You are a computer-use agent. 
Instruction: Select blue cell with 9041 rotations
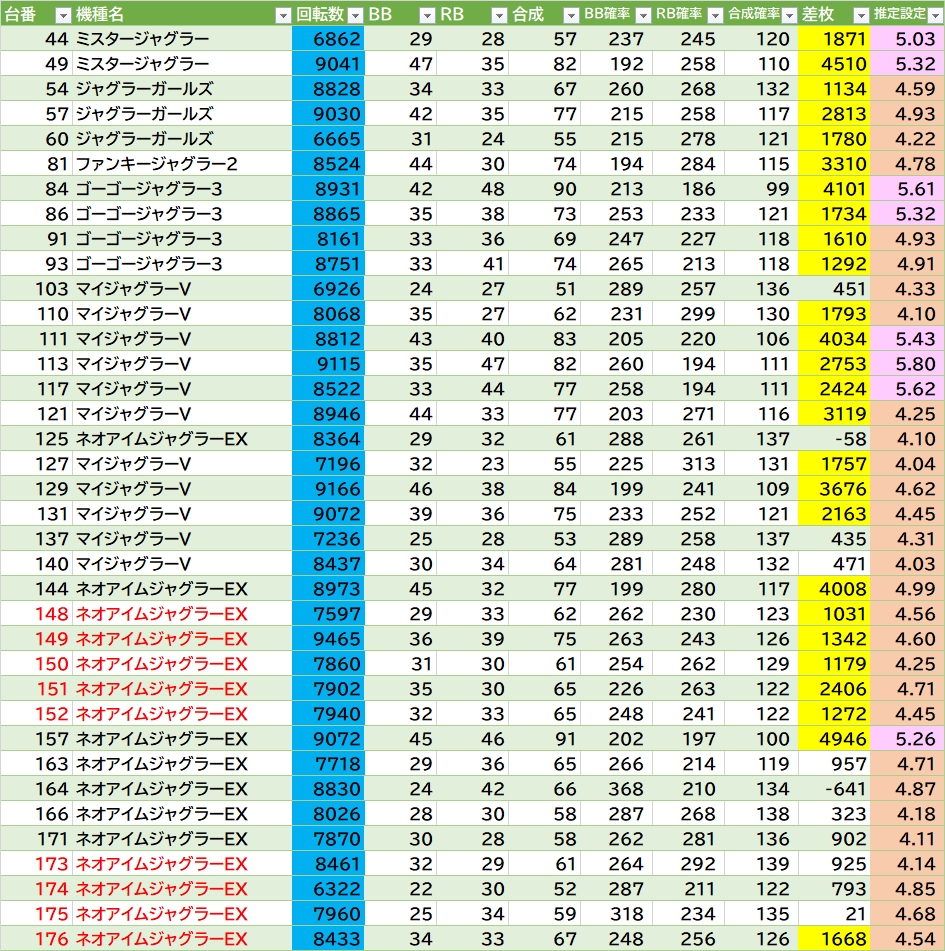(328, 64)
